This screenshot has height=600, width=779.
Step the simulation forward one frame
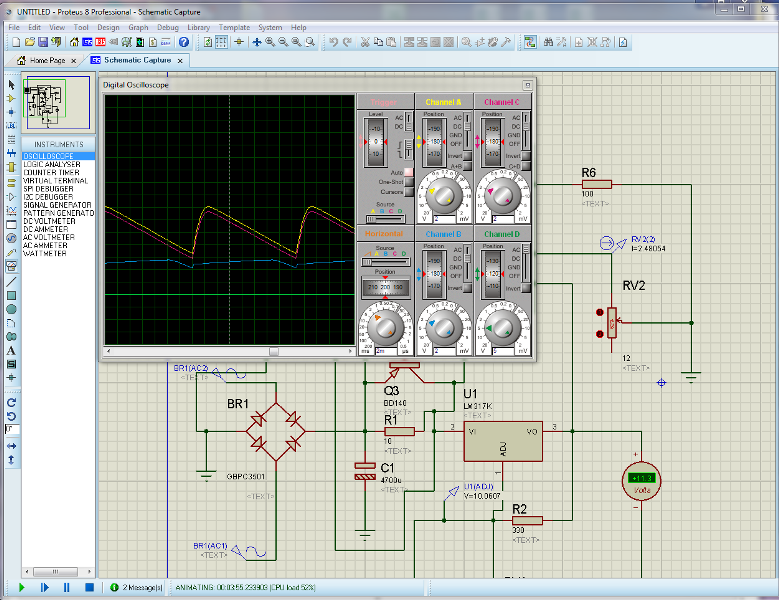44,588
